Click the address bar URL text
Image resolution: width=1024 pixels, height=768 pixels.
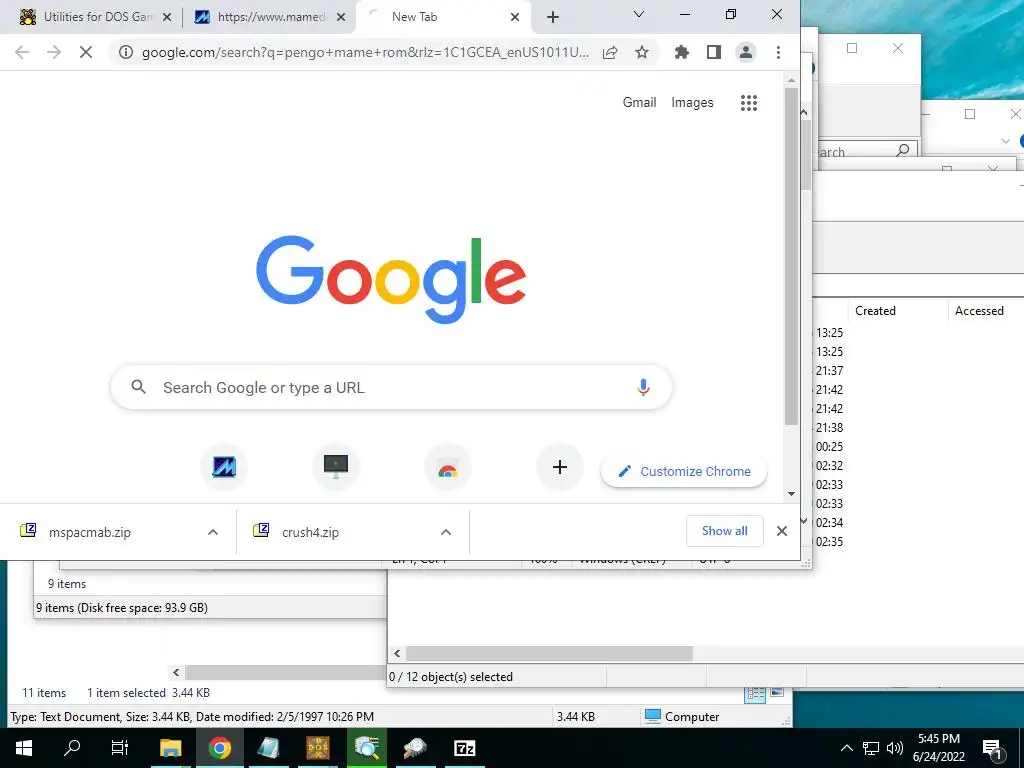click(365, 52)
